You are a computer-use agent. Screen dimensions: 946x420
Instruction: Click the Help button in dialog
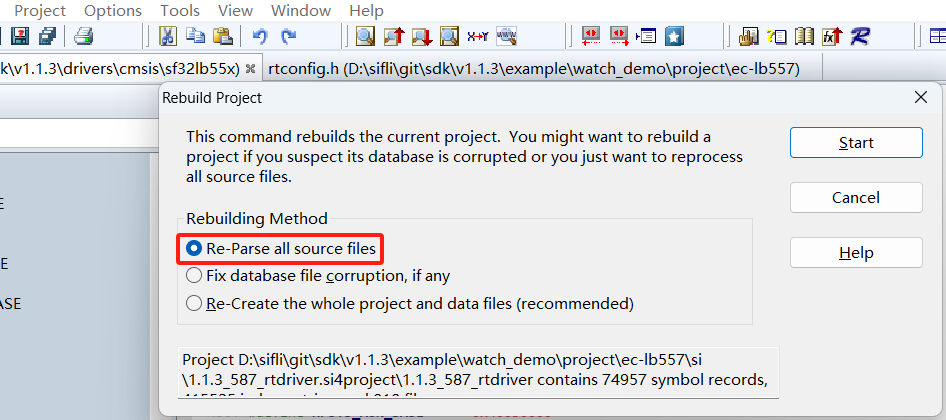[856, 252]
